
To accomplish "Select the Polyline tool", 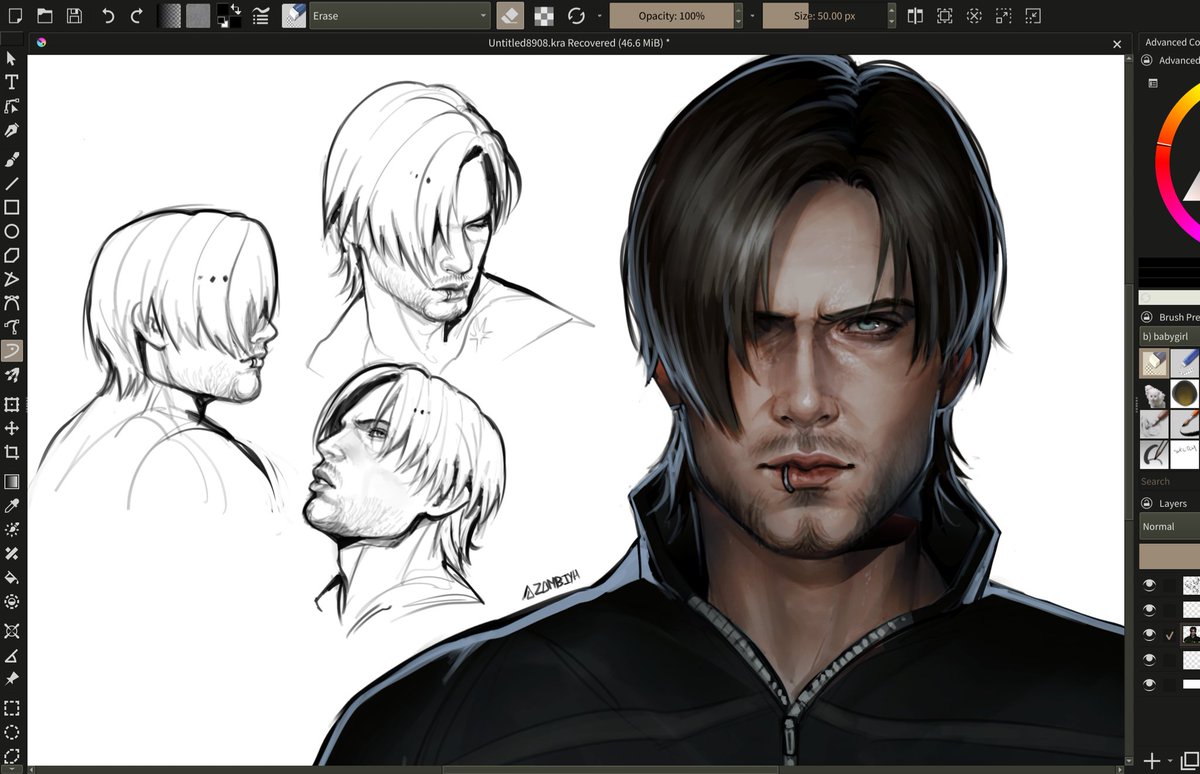I will click(x=12, y=279).
